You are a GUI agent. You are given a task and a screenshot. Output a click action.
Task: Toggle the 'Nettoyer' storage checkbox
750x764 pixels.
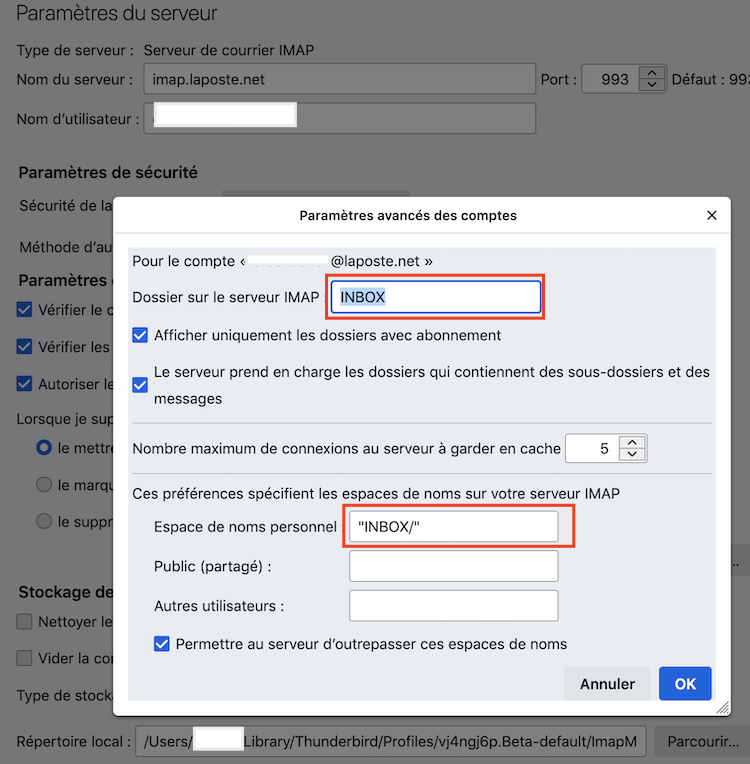[25, 621]
